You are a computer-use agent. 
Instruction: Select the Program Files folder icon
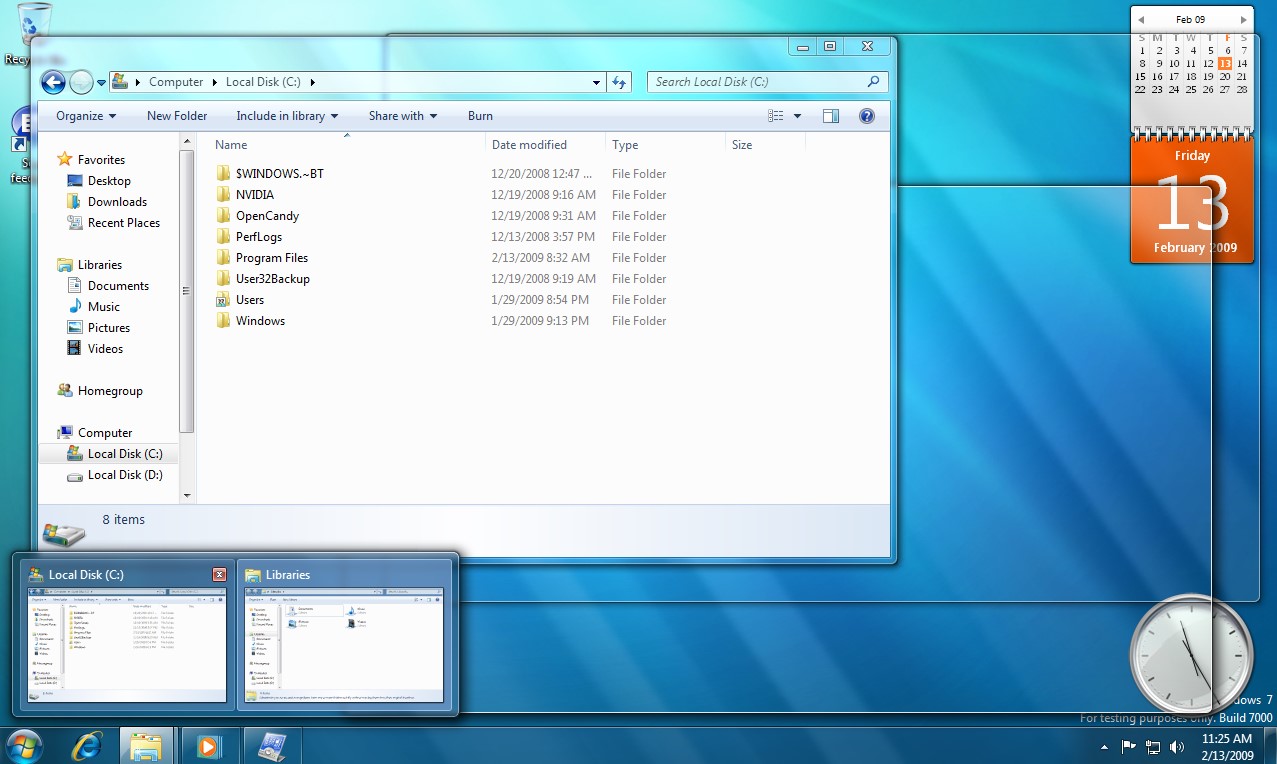(x=224, y=258)
